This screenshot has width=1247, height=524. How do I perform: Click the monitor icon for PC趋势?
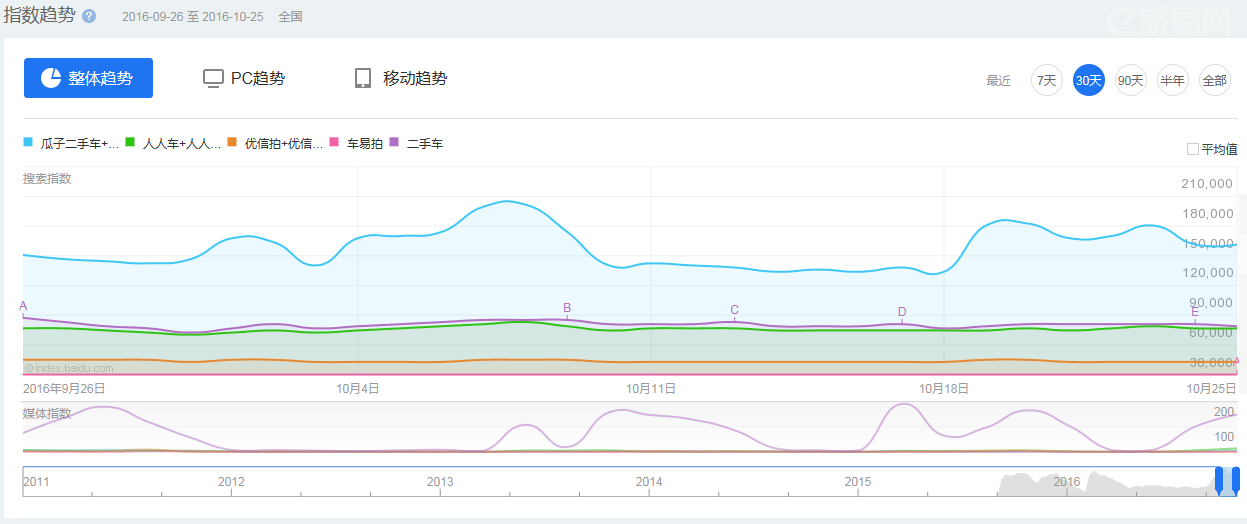click(x=212, y=79)
